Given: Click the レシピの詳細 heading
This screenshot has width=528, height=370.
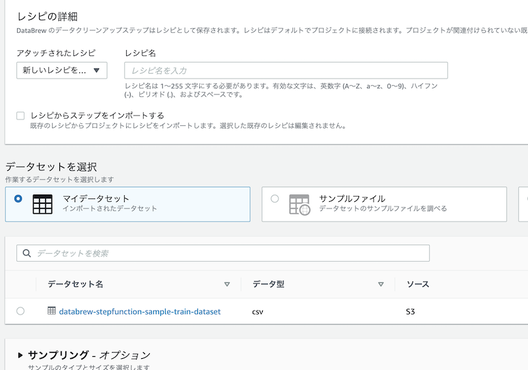Looking at the screenshot, I should pos(47,16).
